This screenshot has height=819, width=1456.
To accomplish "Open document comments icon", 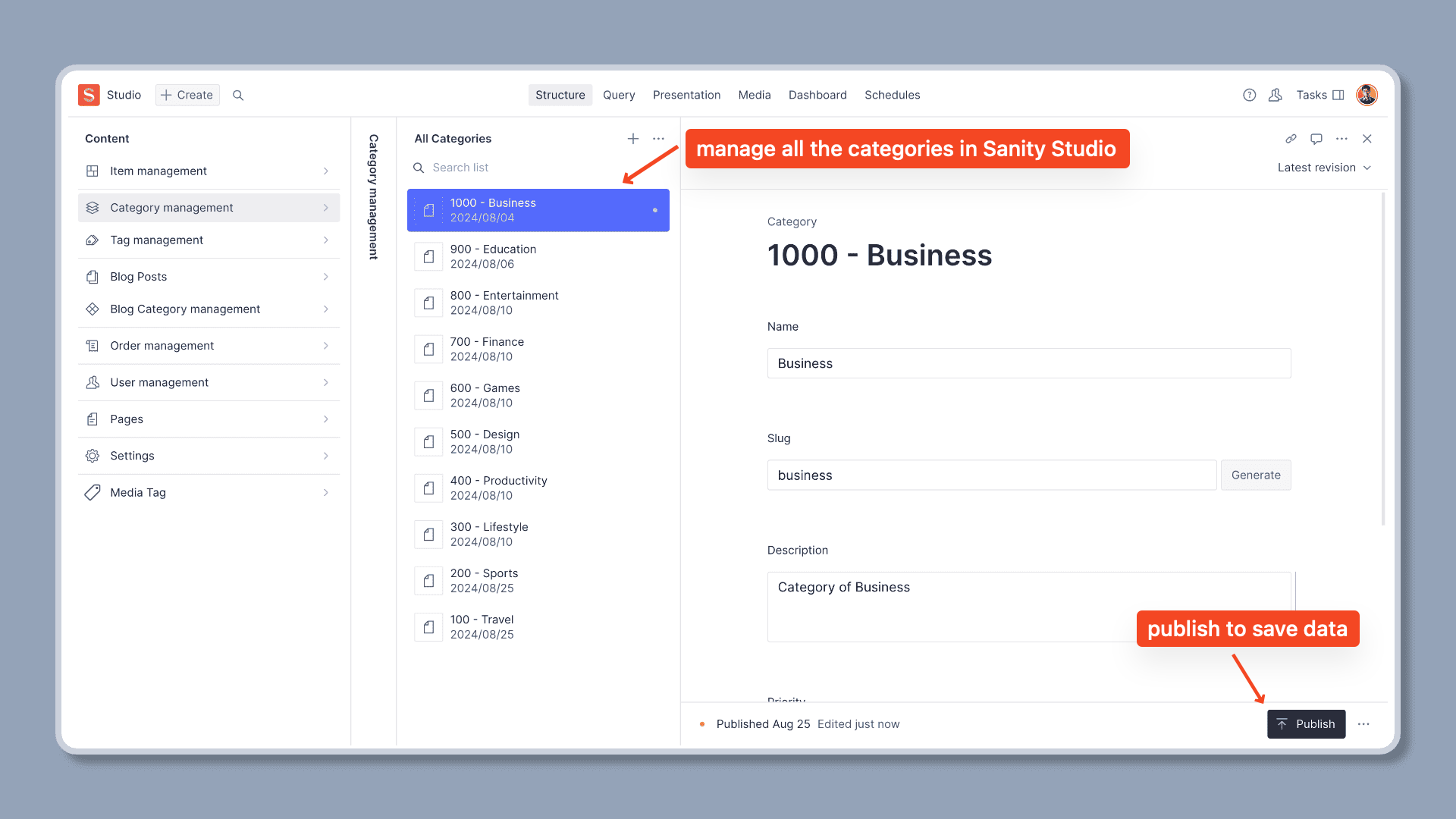I will coord(1316,139).
